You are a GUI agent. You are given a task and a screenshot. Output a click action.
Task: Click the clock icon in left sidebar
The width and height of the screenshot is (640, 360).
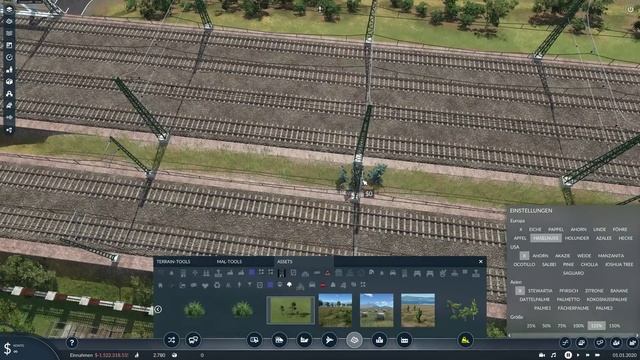click(x=9, y=58)
